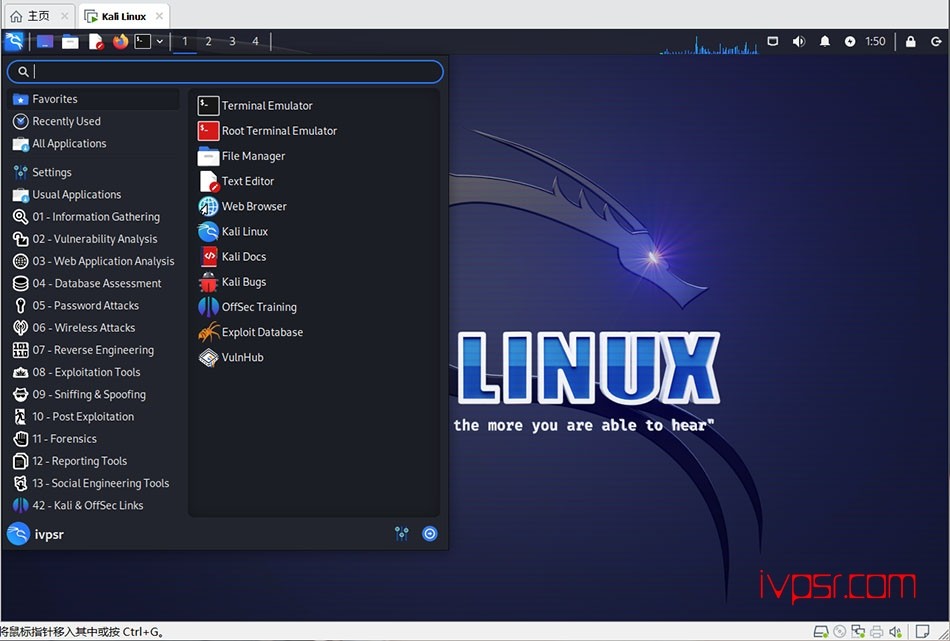This screenshot has width=950, height=641.
Task: Open the notifications bell
Action: [x=825, y=41]
